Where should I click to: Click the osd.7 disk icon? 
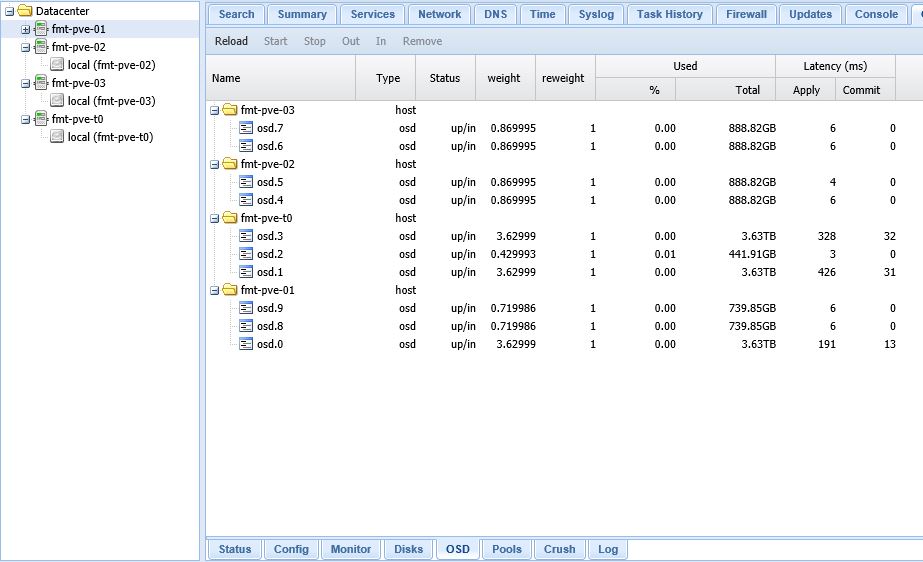246,128
